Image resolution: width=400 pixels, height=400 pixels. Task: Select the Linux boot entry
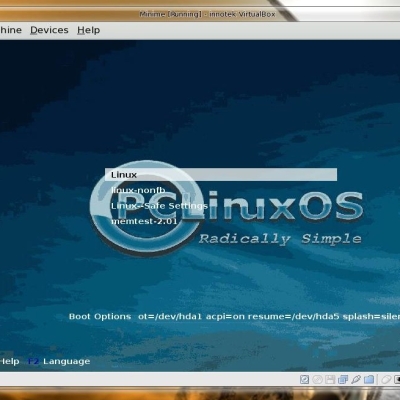click(221, 175)
